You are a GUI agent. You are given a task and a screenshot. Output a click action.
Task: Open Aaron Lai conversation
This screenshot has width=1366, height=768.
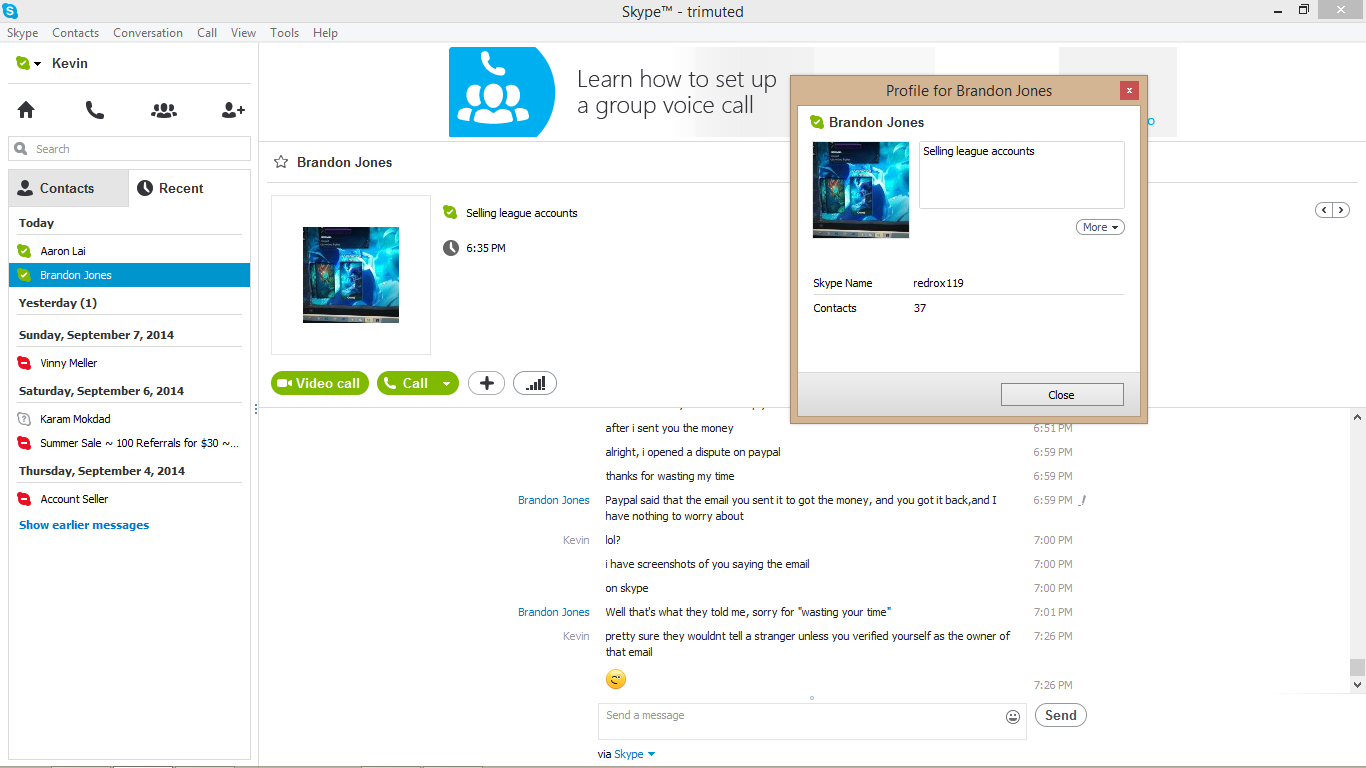(x=130, y=251)
